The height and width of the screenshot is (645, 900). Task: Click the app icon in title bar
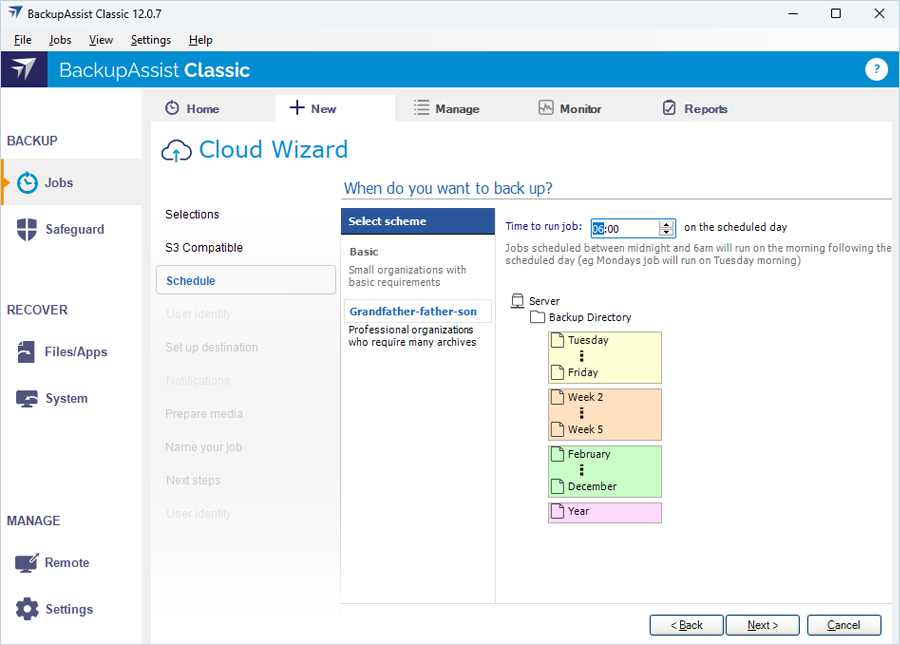pyautogui.click(x=15, y=13)
